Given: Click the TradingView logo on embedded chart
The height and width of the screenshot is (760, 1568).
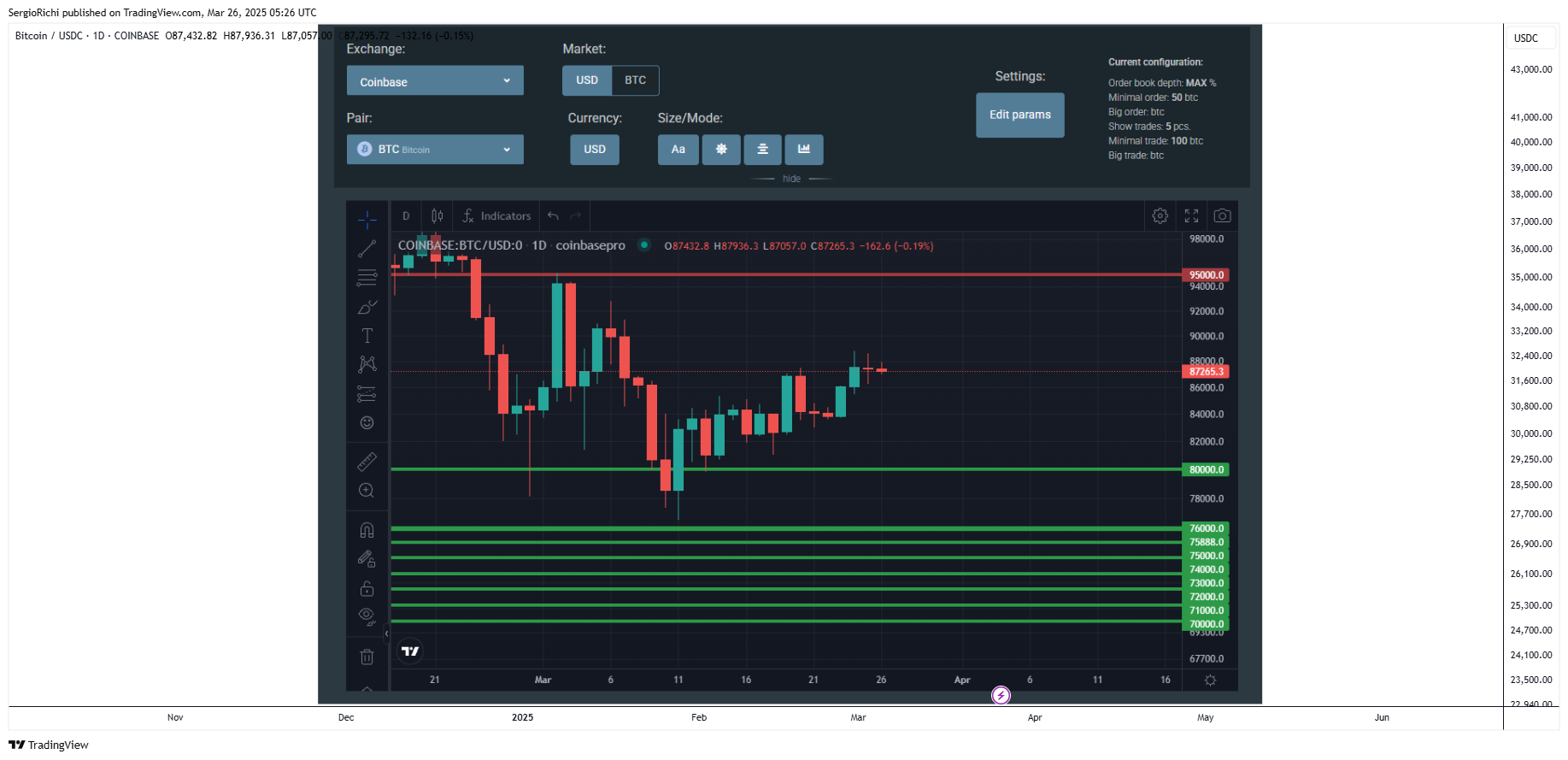Looking at the screenshot, I should coord(410,651).
